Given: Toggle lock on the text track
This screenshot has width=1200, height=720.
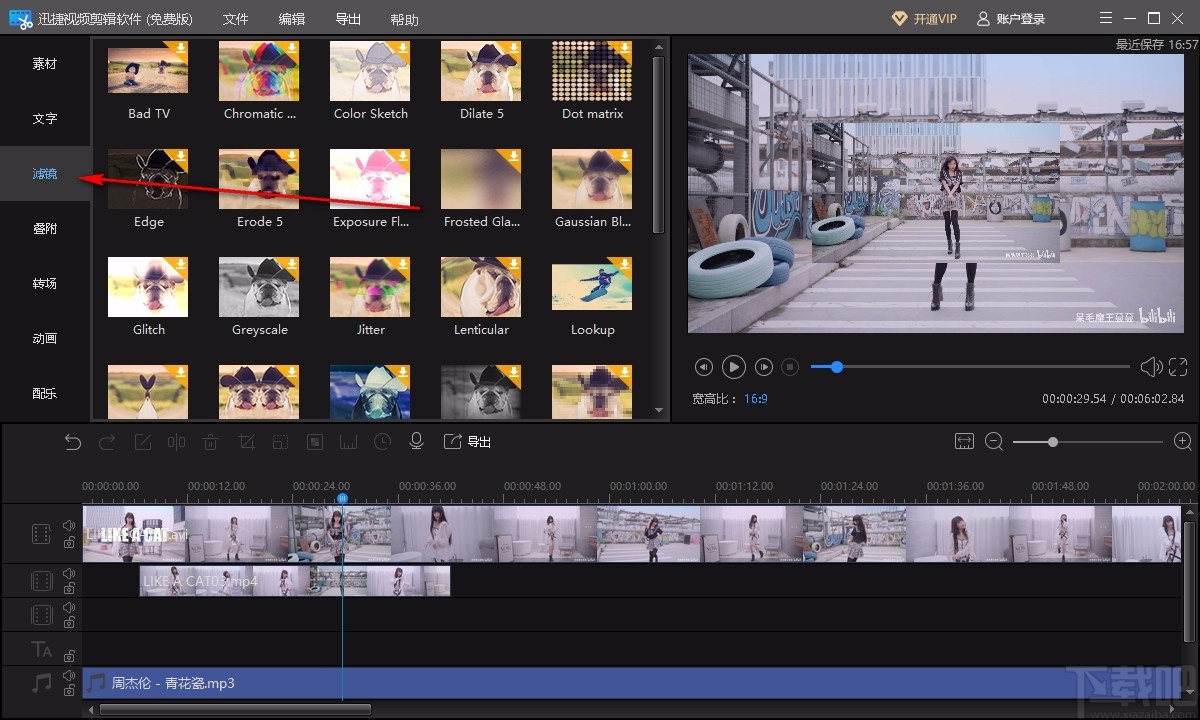Looking at the screenshot, I should point(69,656).
